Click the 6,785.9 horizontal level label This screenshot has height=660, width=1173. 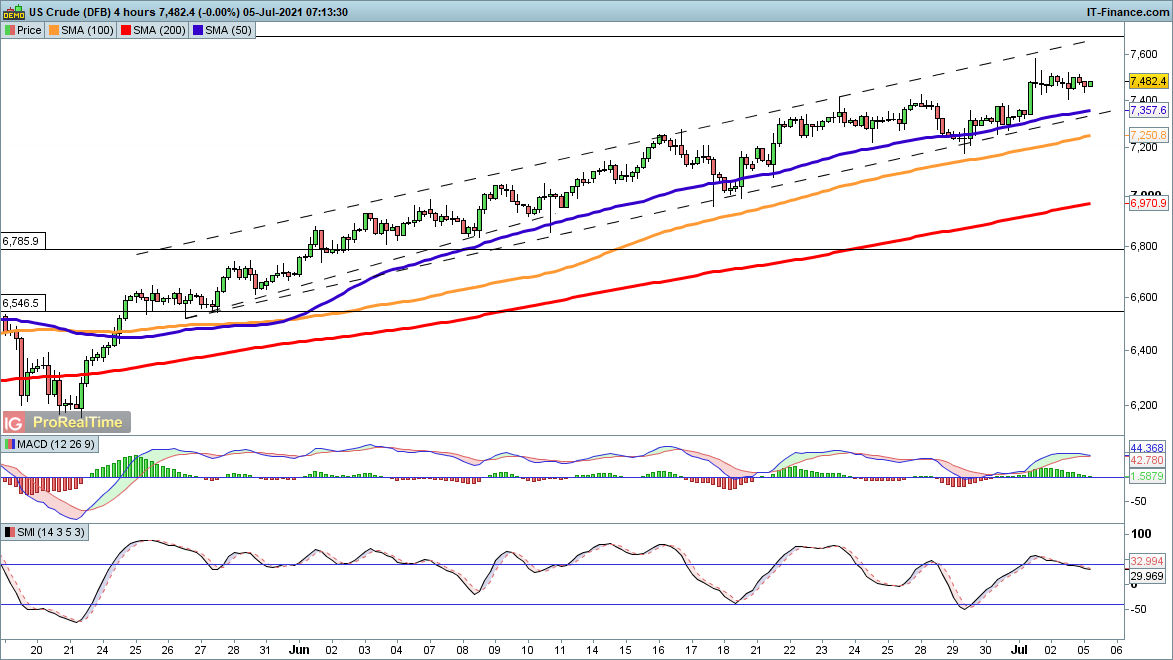21,241
